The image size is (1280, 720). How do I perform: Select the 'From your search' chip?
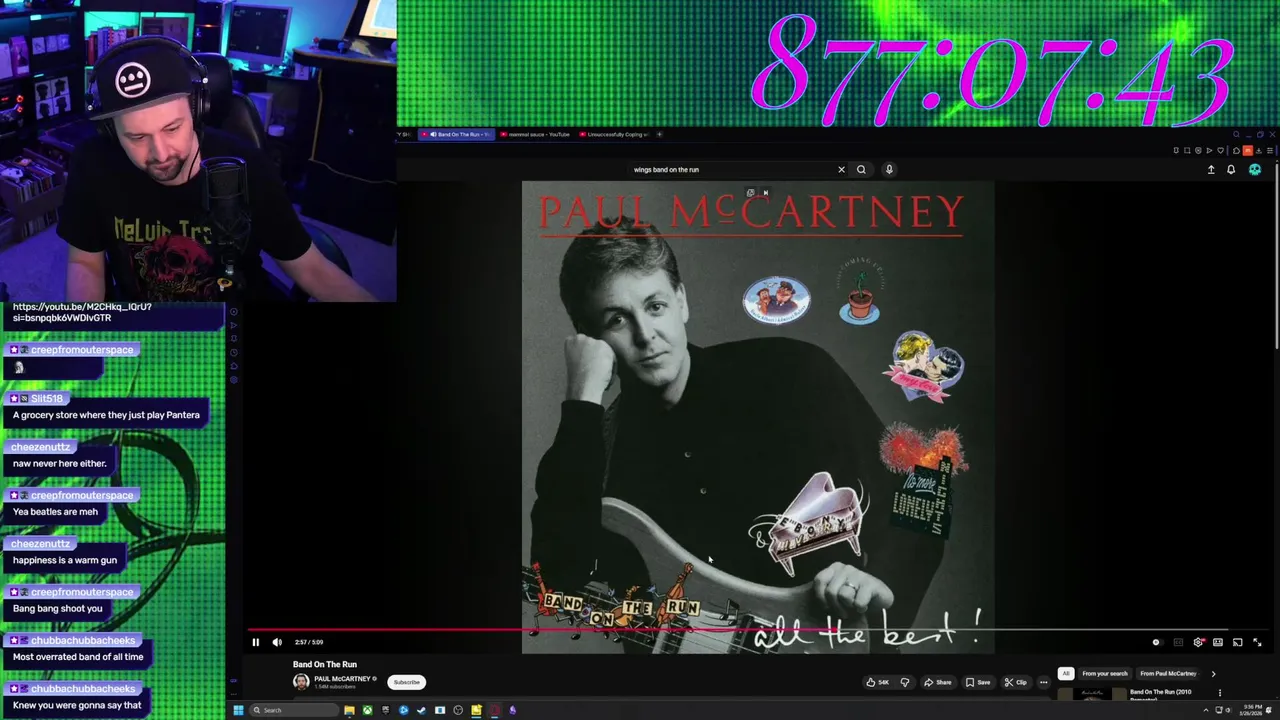coord(1104,673)
